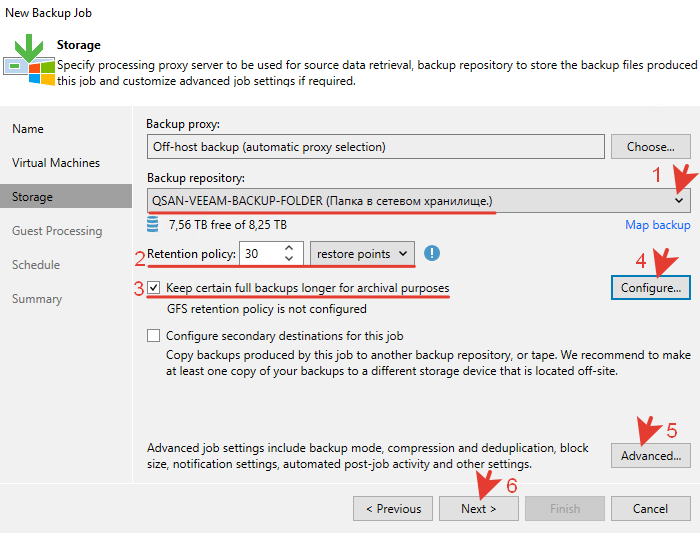Viewport: 700px width, 533px height.
Task: Select the Virtual Machines step
Action: (56, 163)
